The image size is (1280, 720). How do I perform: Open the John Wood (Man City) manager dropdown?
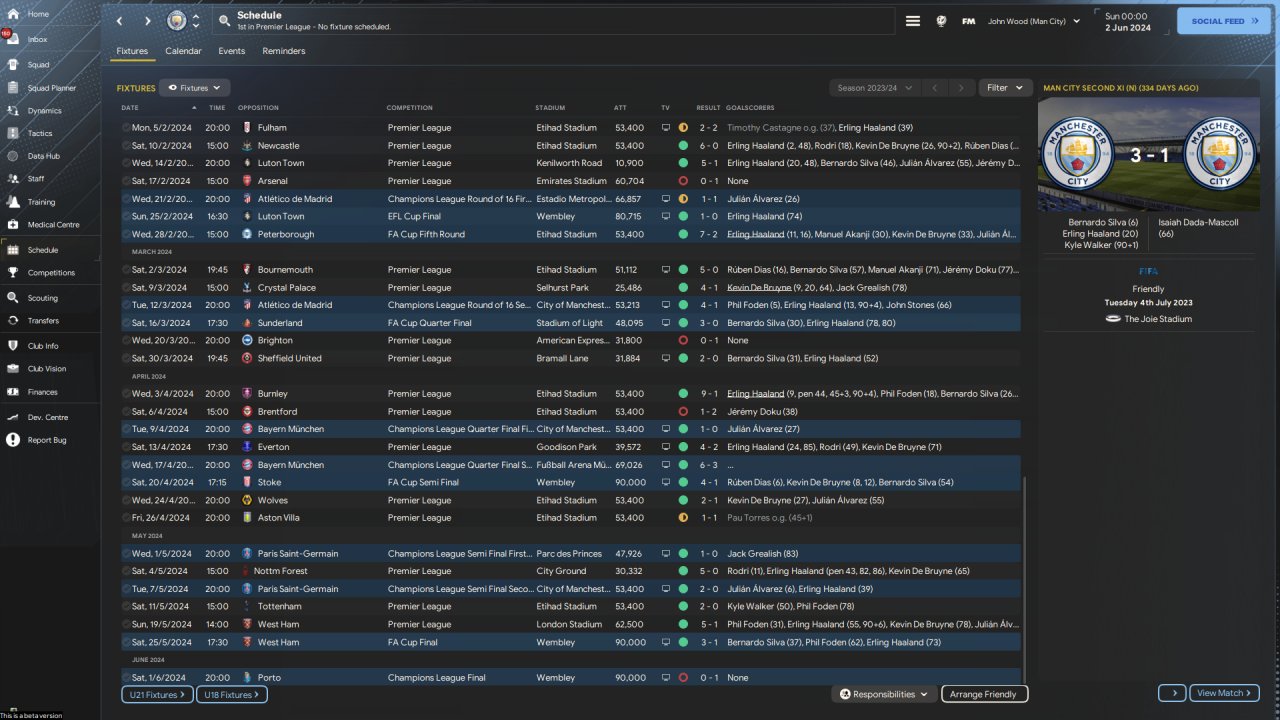(x=1034, y=21)
